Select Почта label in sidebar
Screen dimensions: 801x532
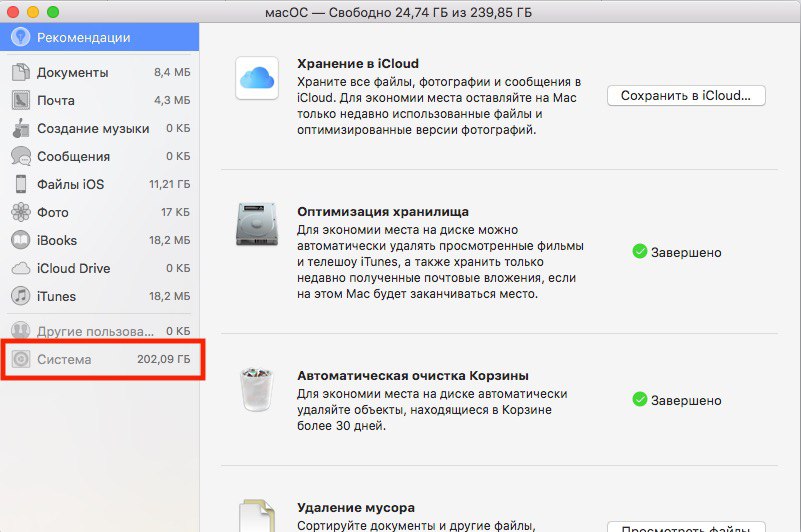point(56,100)
